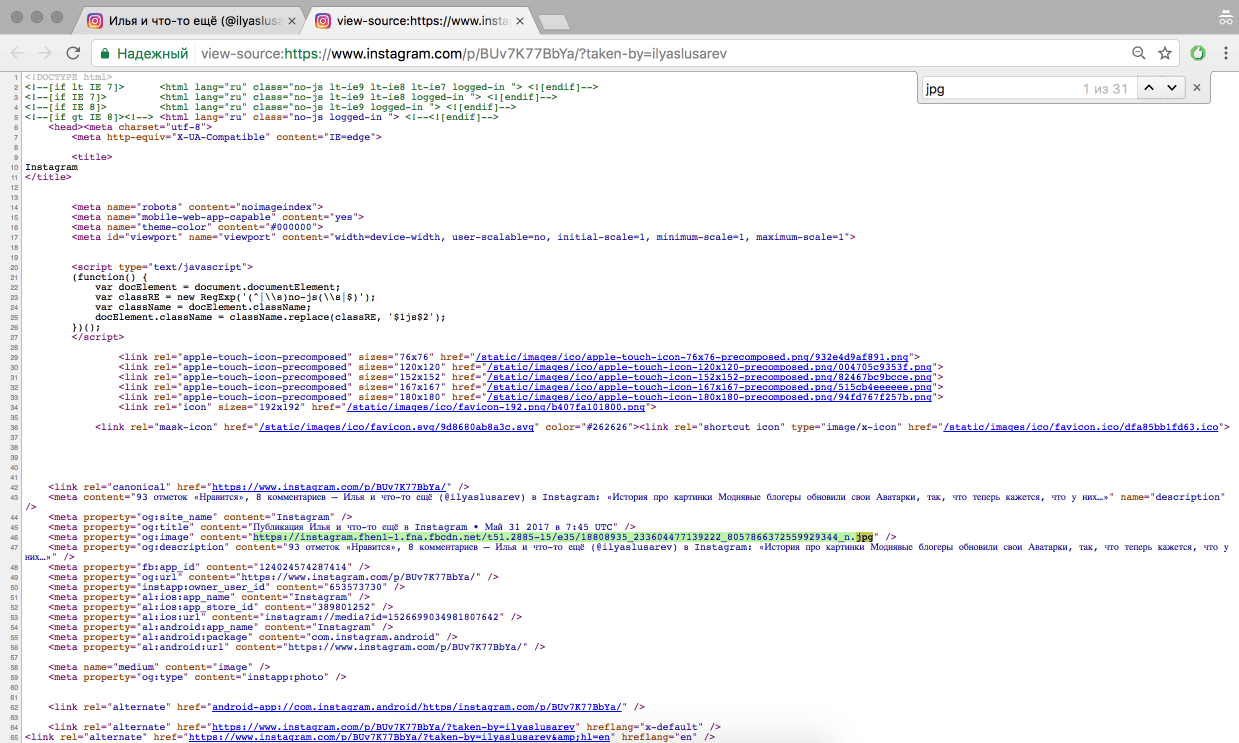Click the medium image meta line
This screenshot has height=743, width=1239.
(159, 667)
